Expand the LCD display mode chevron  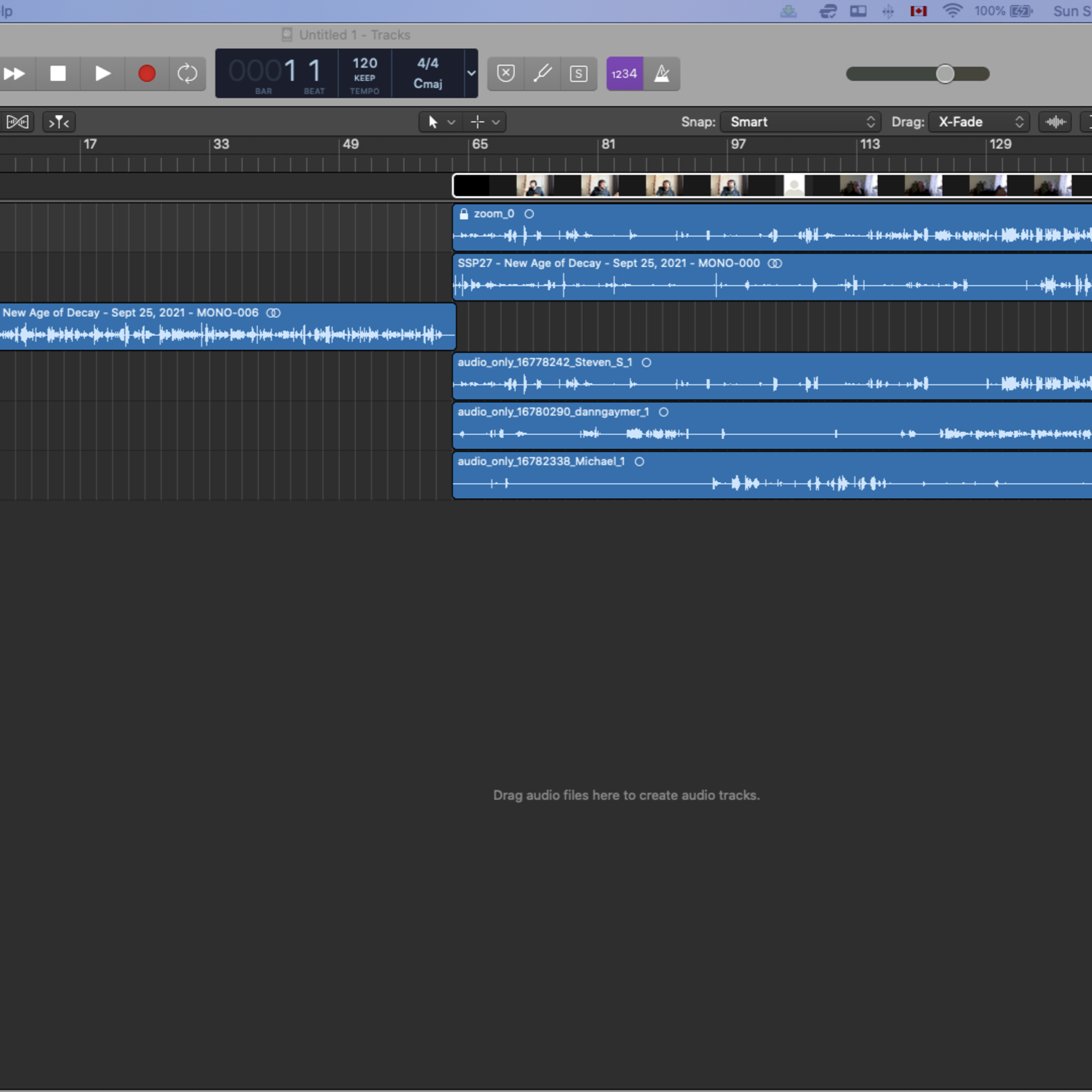coord(471,74)
